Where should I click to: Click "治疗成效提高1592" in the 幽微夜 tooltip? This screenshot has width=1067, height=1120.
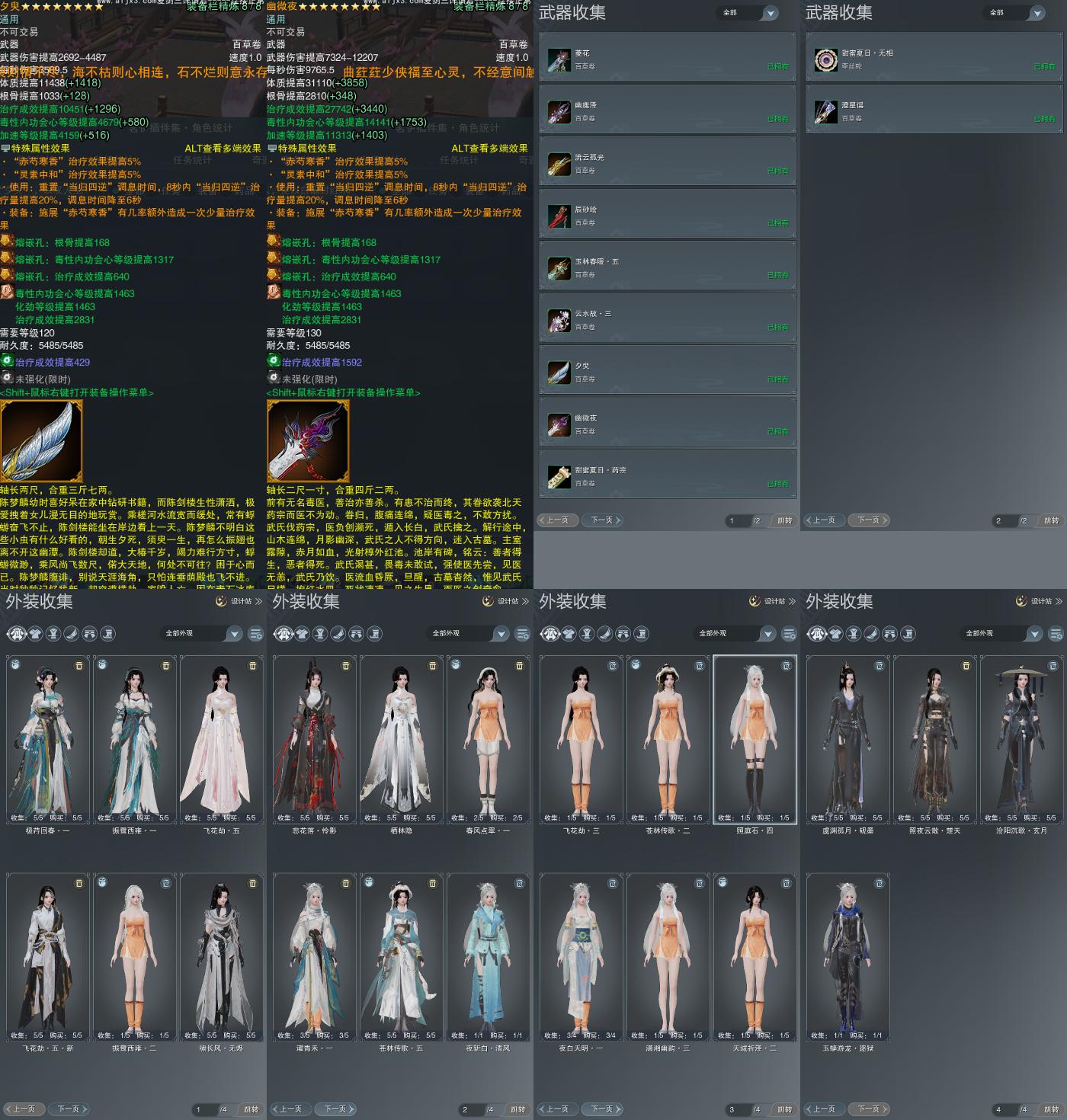[322, 363]
